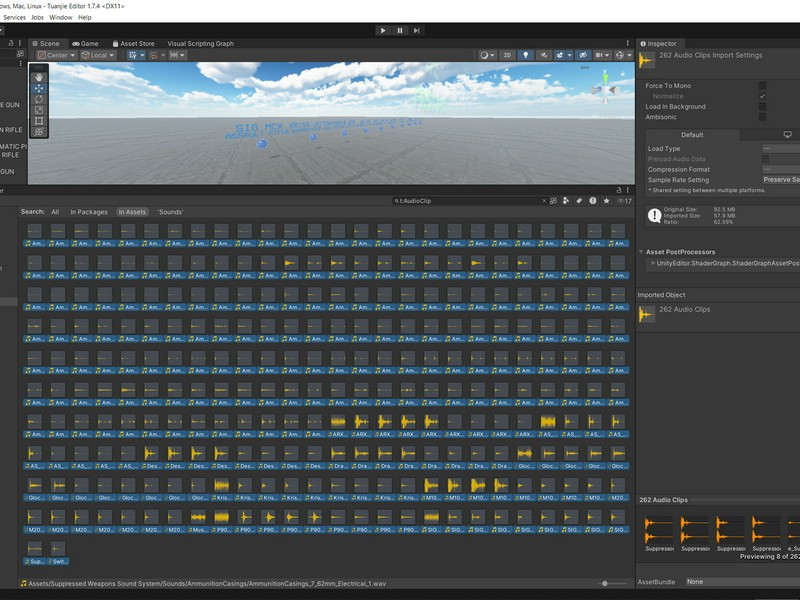Select the Scale tool

pos(39,110)
